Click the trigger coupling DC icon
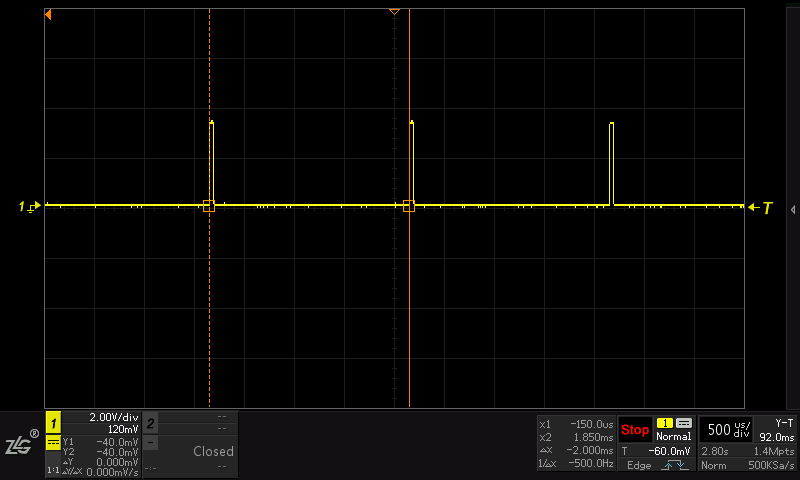This screenshot has width=800, height=480. click(x=684, y=423)
